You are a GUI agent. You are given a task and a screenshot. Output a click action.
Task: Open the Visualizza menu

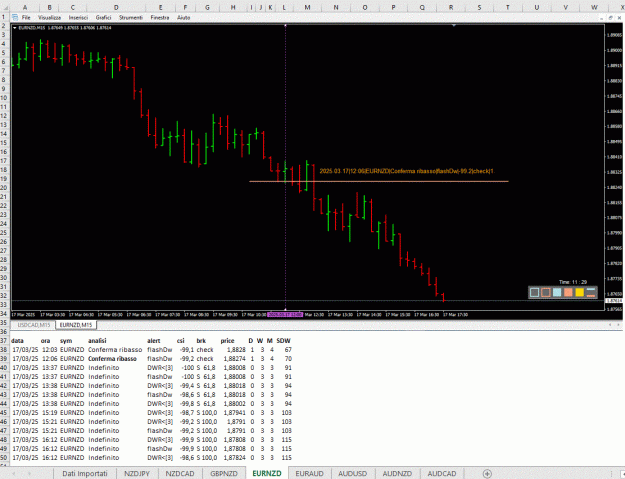pos(49,18)
